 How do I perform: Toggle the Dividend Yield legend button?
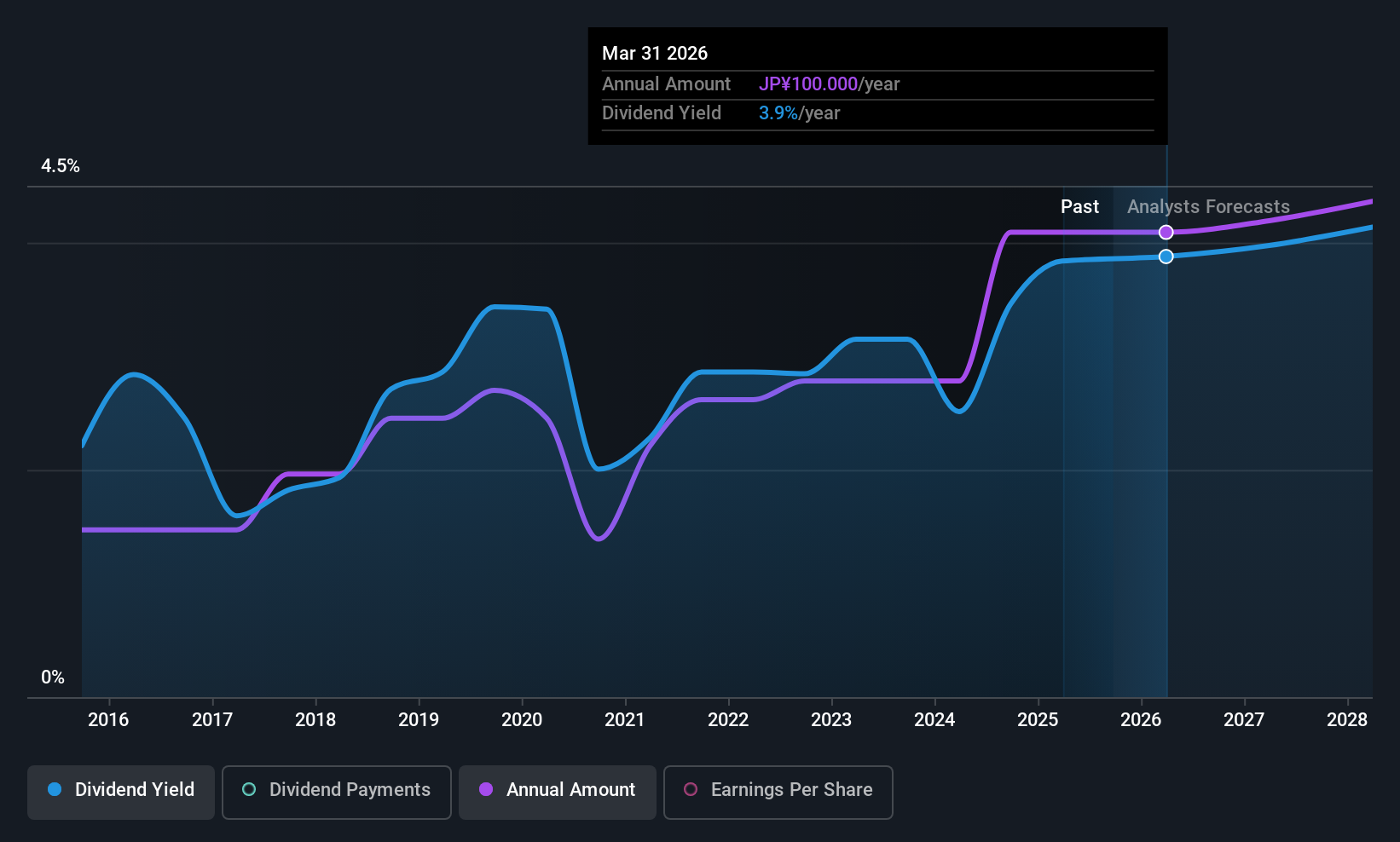tap(121, 793)
